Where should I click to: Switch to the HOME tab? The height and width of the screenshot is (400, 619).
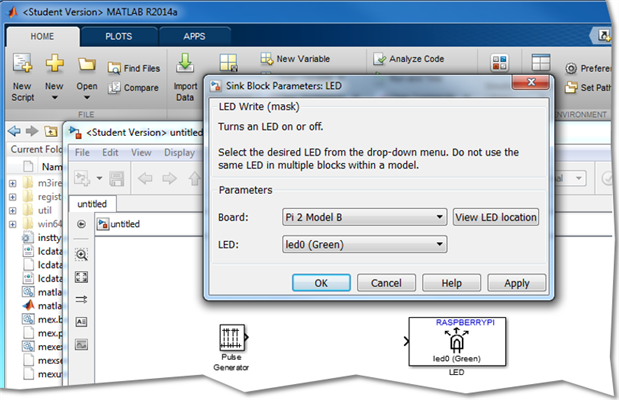tap(42, 37)
